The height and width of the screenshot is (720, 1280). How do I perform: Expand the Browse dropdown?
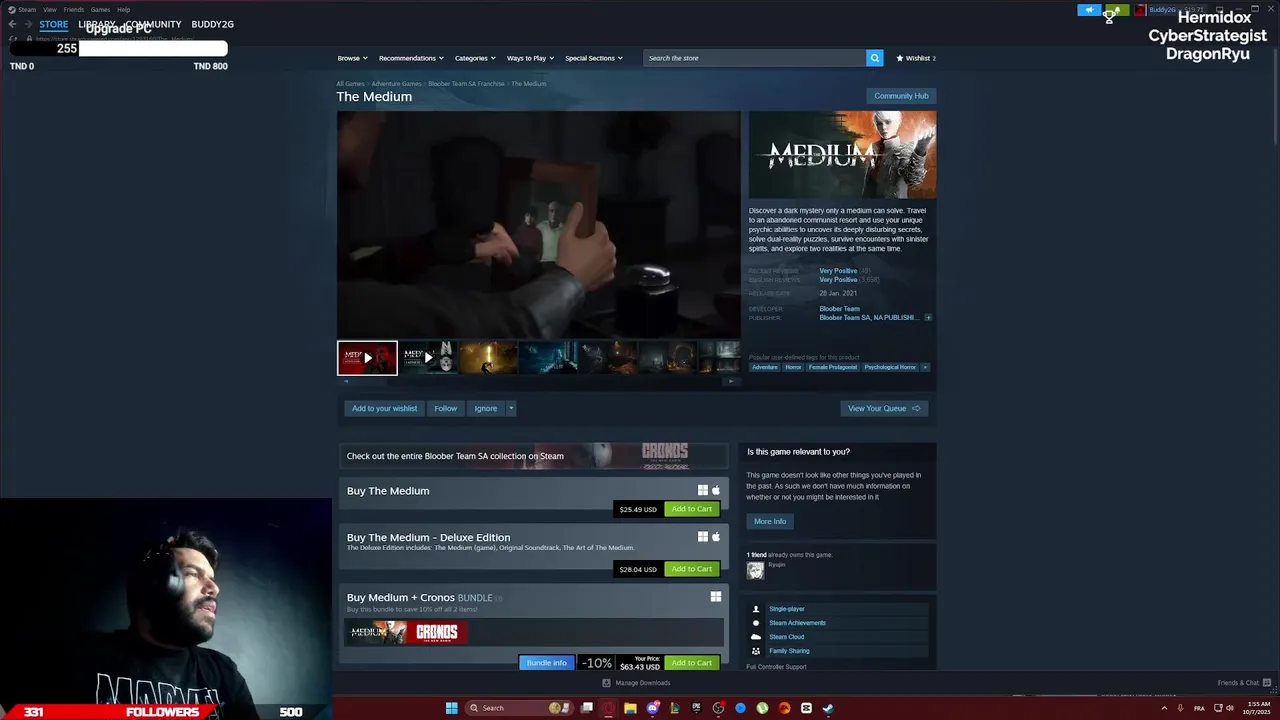[x=352, y=58]
